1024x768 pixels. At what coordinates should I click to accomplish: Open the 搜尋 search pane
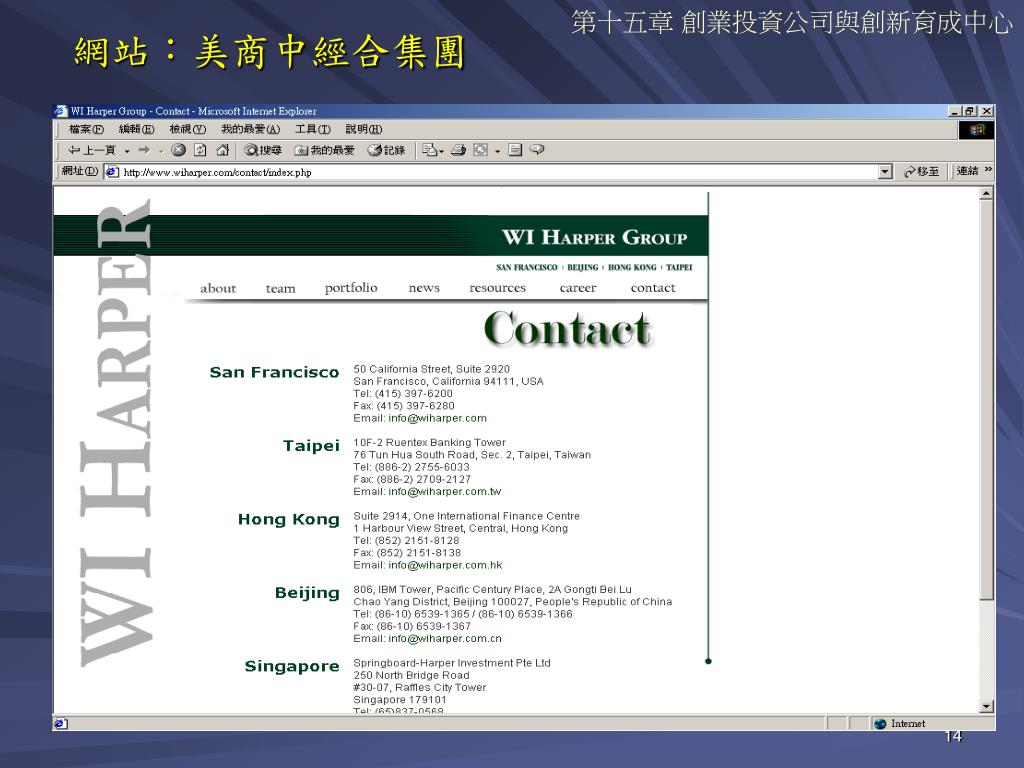tap(263, 150)
